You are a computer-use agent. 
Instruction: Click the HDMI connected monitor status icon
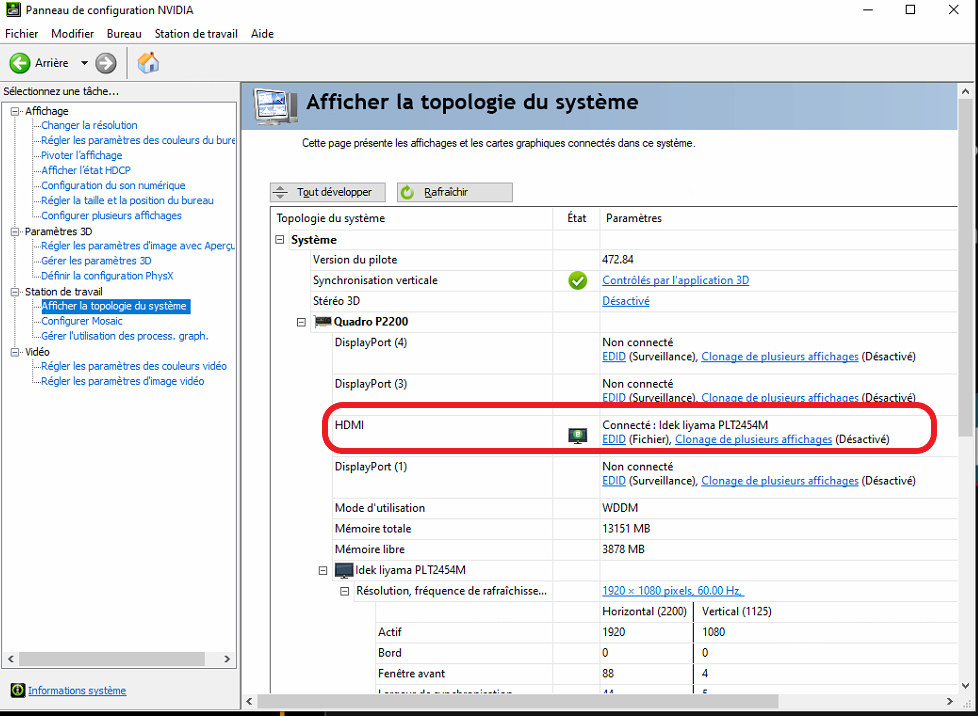(x=578, y=435)
